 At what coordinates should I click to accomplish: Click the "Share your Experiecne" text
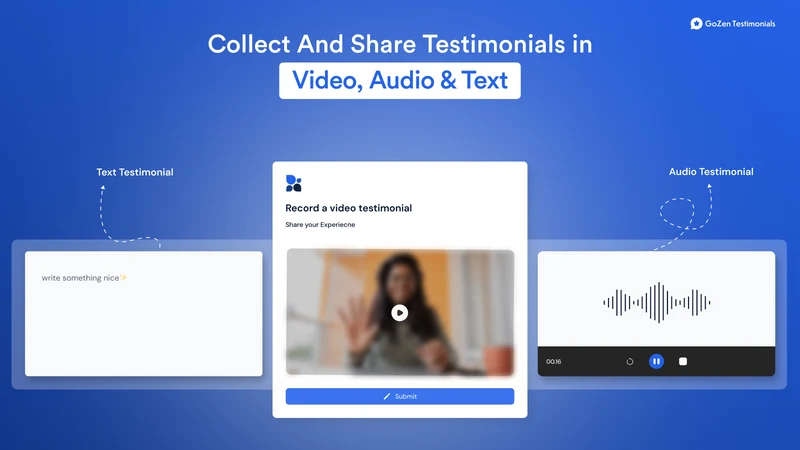click(320, 224)
